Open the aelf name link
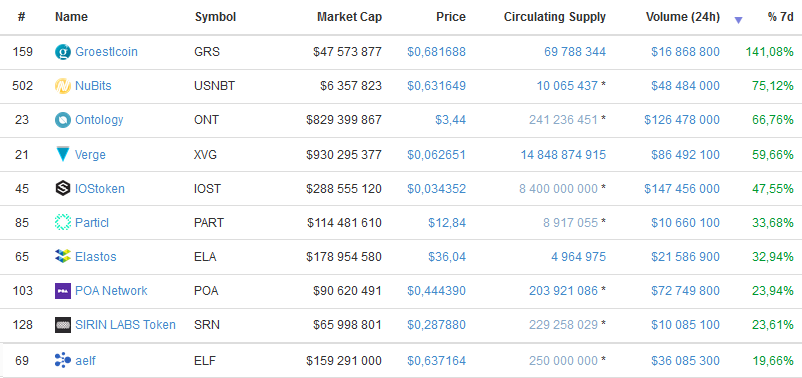 click(x=85, y=361)
